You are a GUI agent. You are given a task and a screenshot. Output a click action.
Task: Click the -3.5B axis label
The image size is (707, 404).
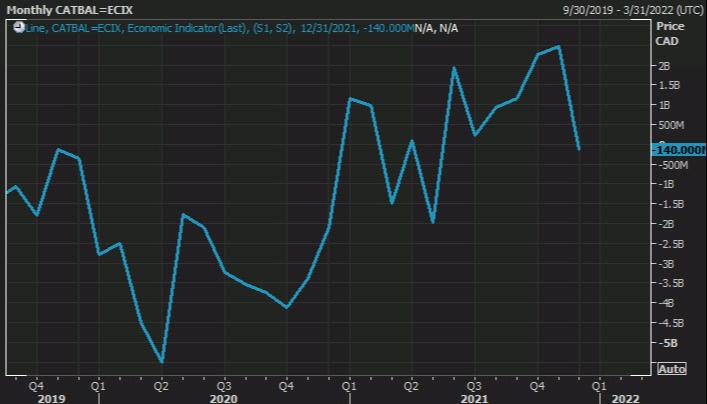(x=671, y=283)
